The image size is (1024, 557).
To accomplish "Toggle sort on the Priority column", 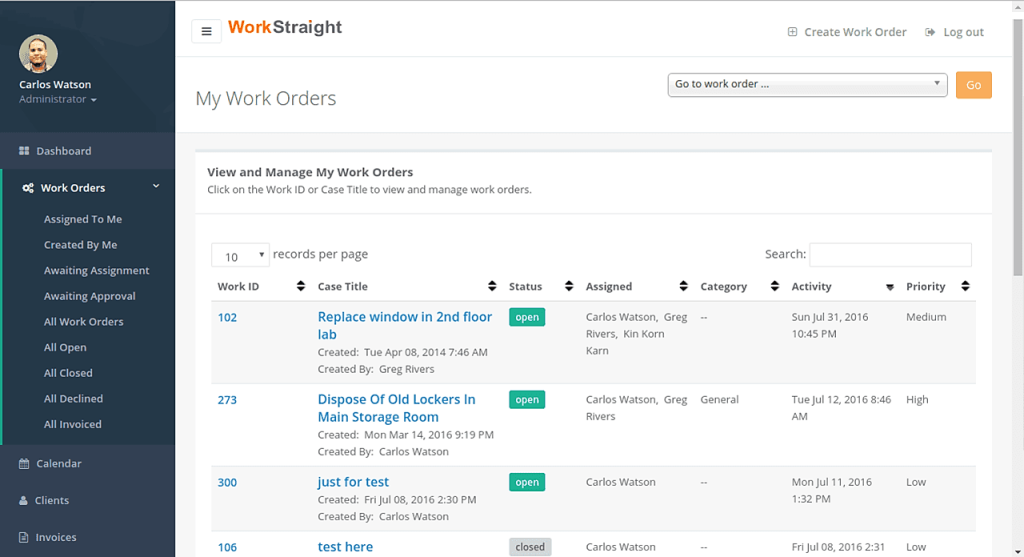I will [x=964, y=287].
